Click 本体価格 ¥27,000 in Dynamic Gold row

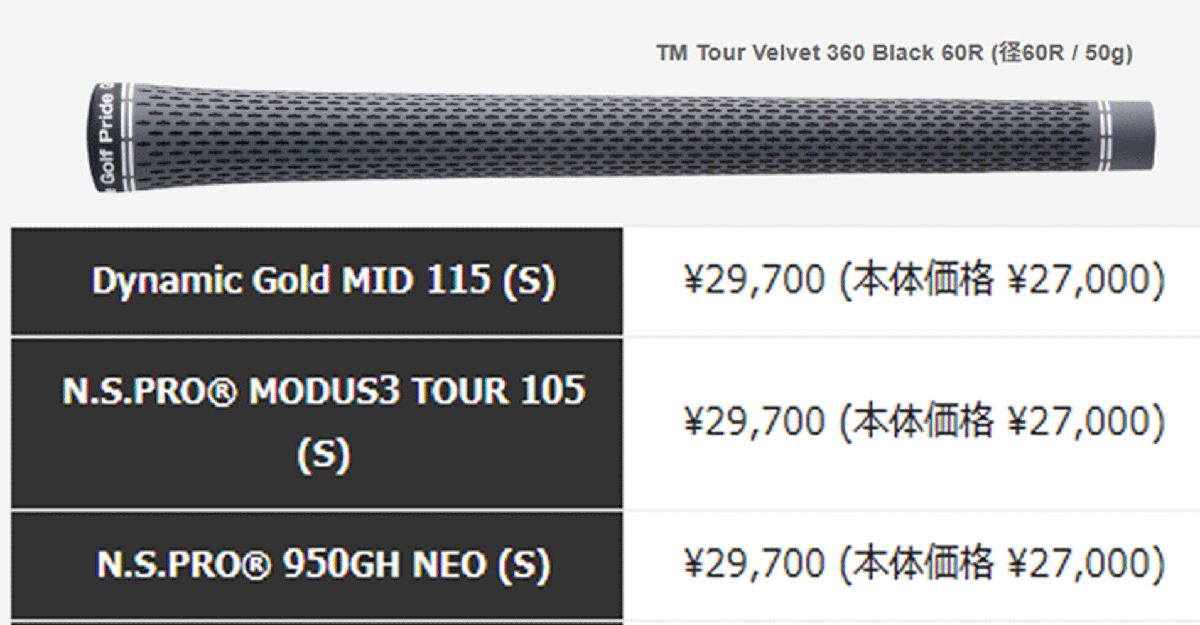click(1001, 282)
